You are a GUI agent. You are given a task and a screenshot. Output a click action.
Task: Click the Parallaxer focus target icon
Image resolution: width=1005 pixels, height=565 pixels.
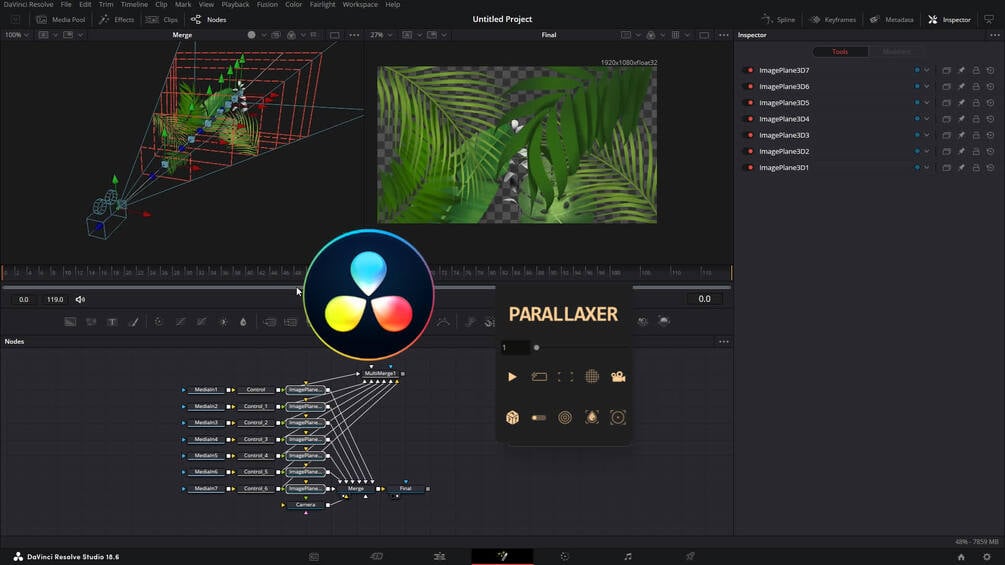pos(618,418)
